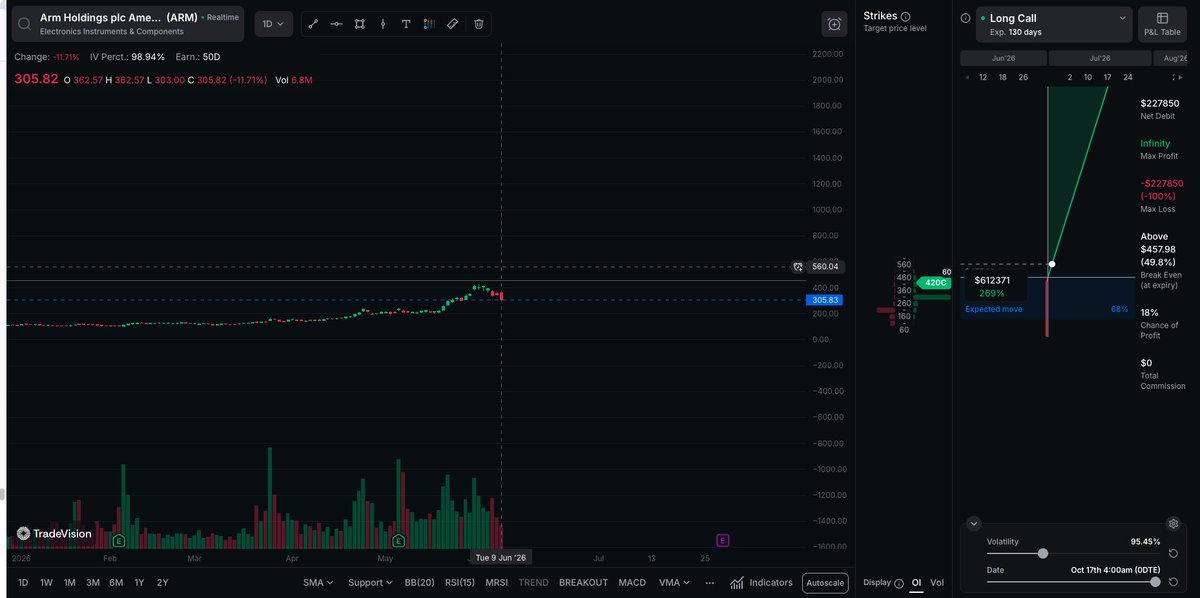Open info icon beside Long Call

(965, 18)
